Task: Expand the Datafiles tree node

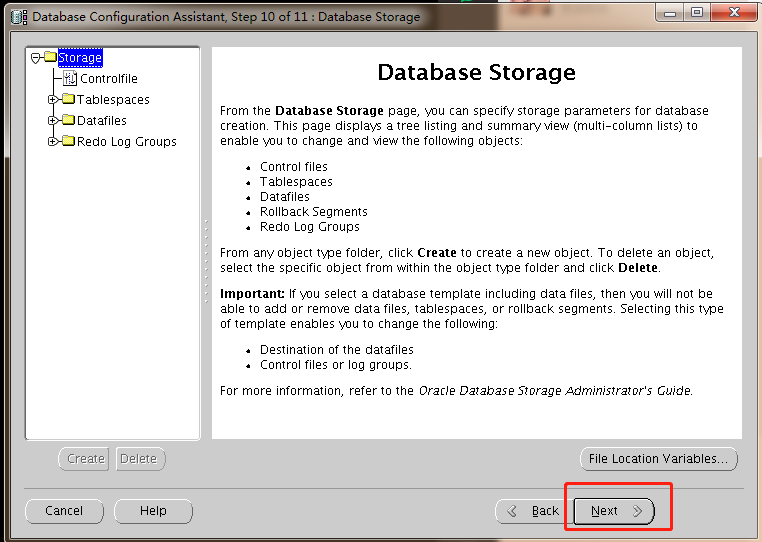Action: click(52, 121)
